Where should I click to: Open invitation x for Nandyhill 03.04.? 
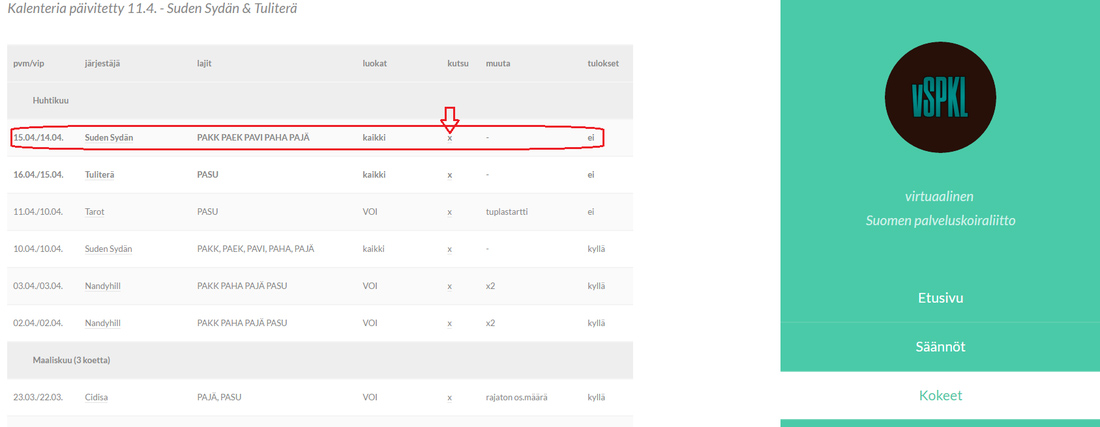click(450, 286)
